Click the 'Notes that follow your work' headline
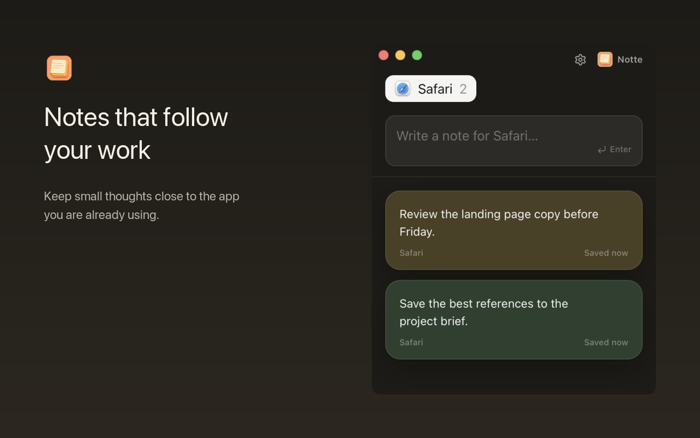The image size is (700, 438). [x=136, y=133]
